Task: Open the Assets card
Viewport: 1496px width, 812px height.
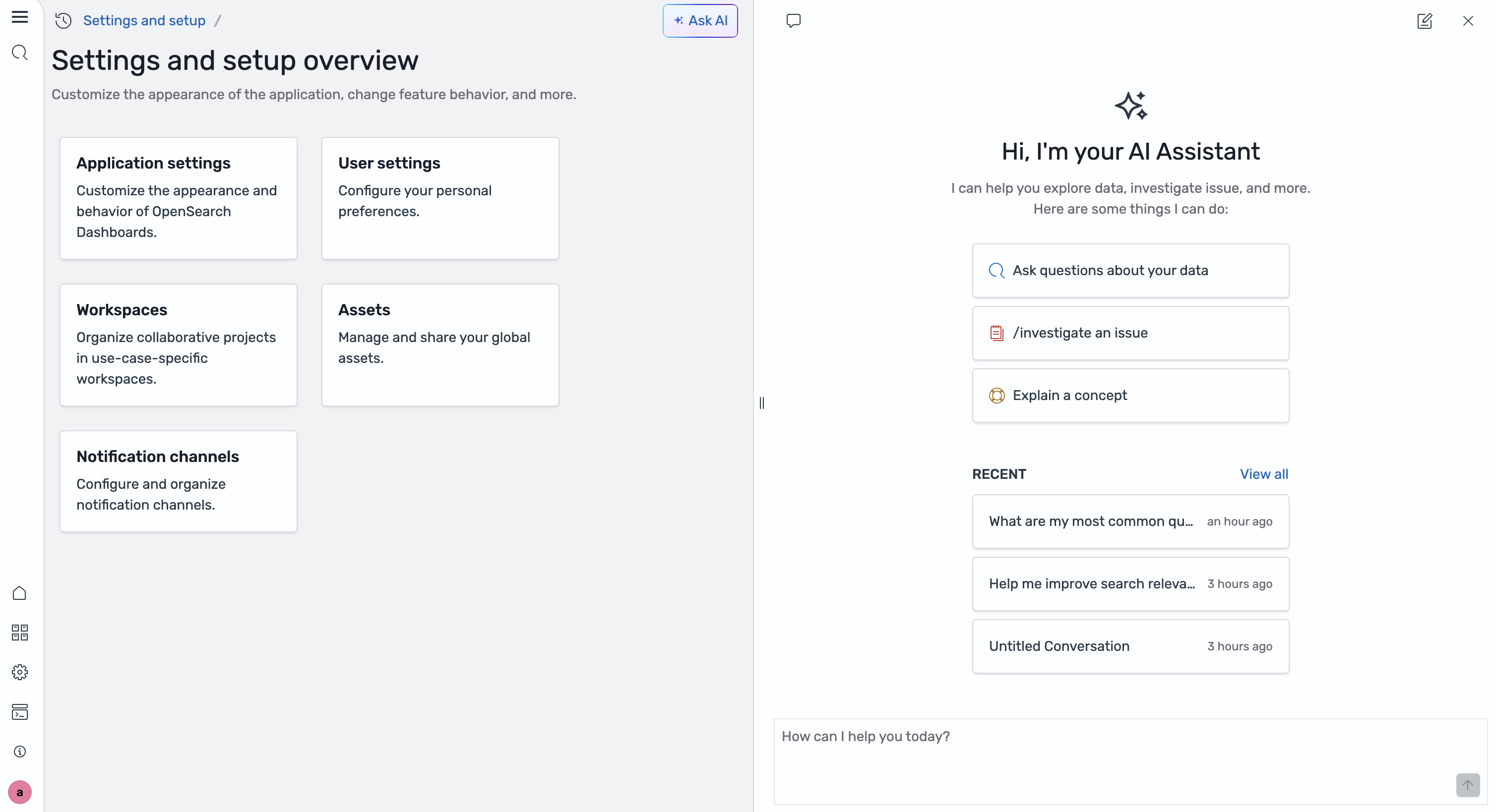Action: (440, 345)
